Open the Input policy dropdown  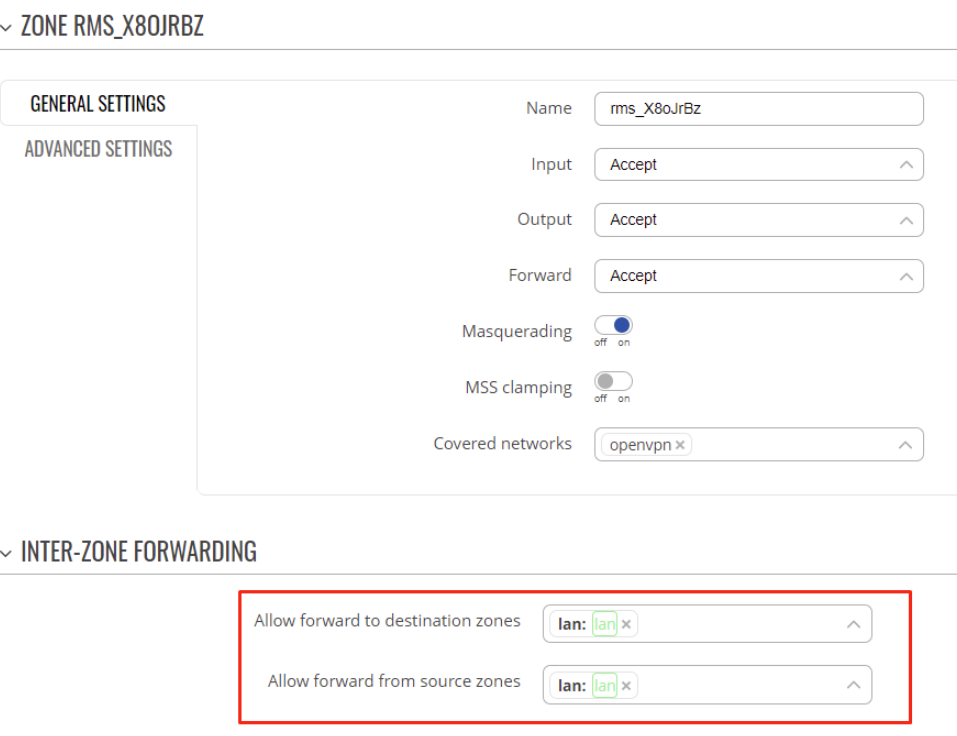pos(759,165)
